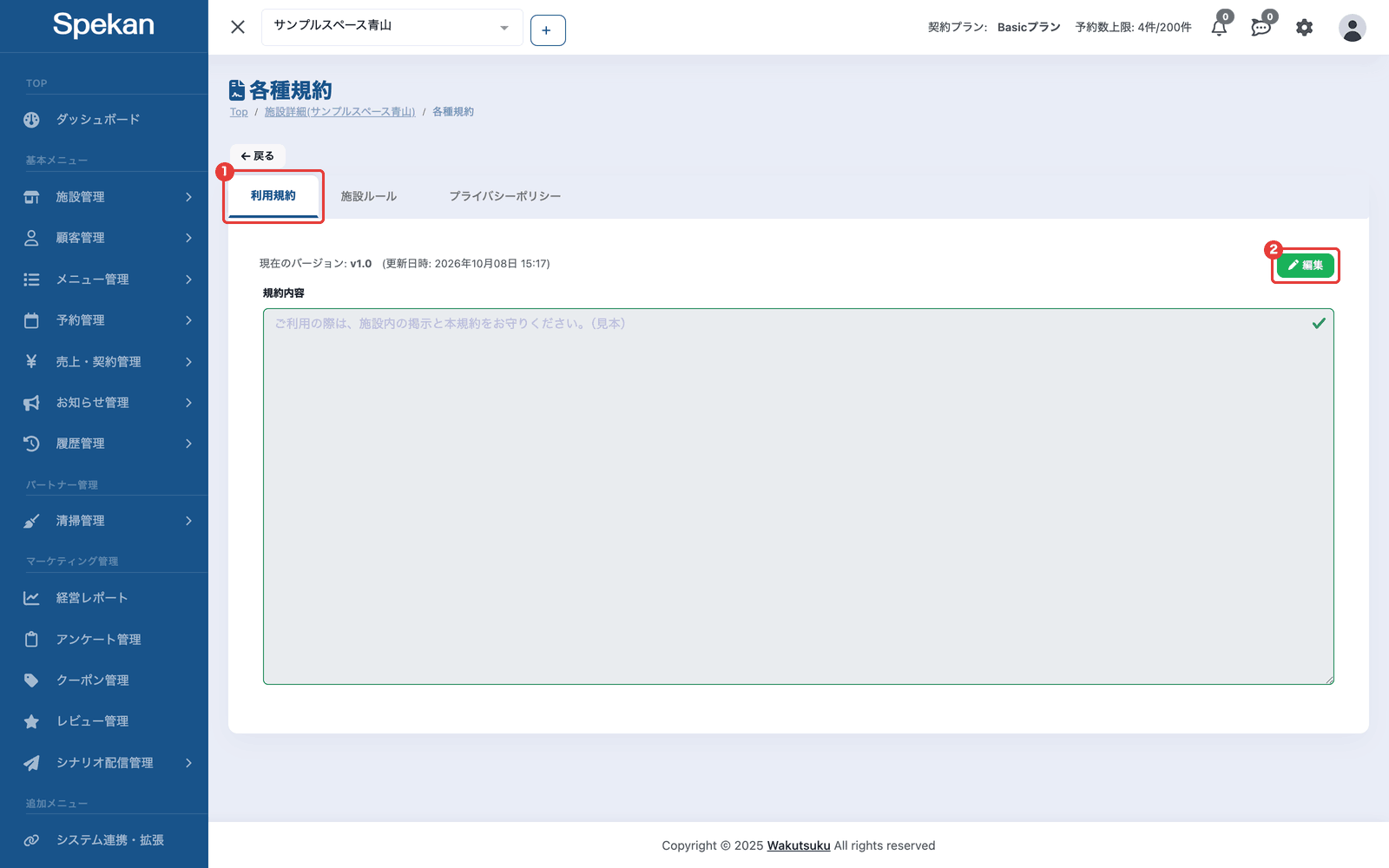Click inside the 規約内容 text area
Viewport: 1389px width, 868px height.
(799, 496)
